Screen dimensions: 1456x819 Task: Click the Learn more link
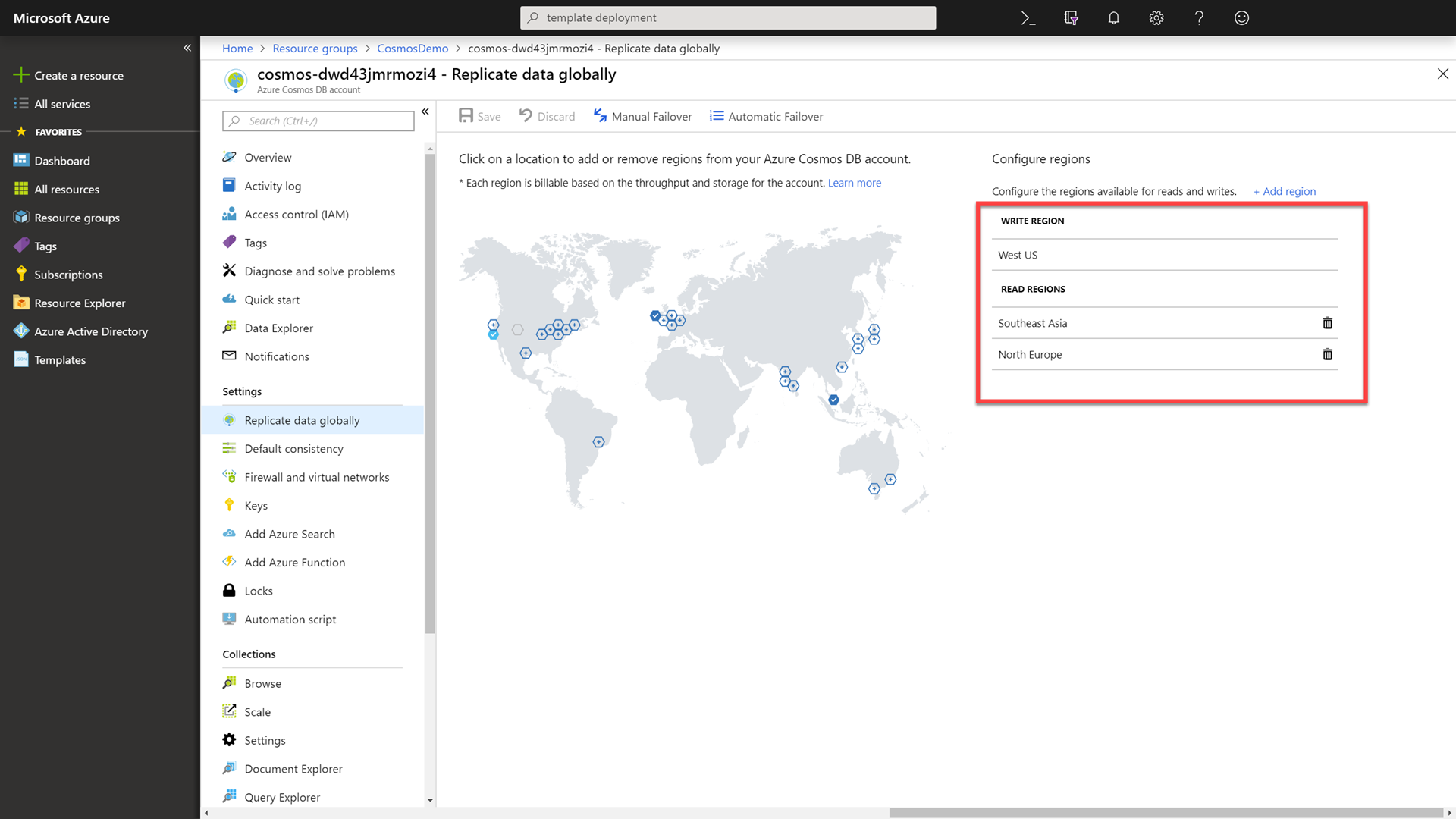point(854,182)
